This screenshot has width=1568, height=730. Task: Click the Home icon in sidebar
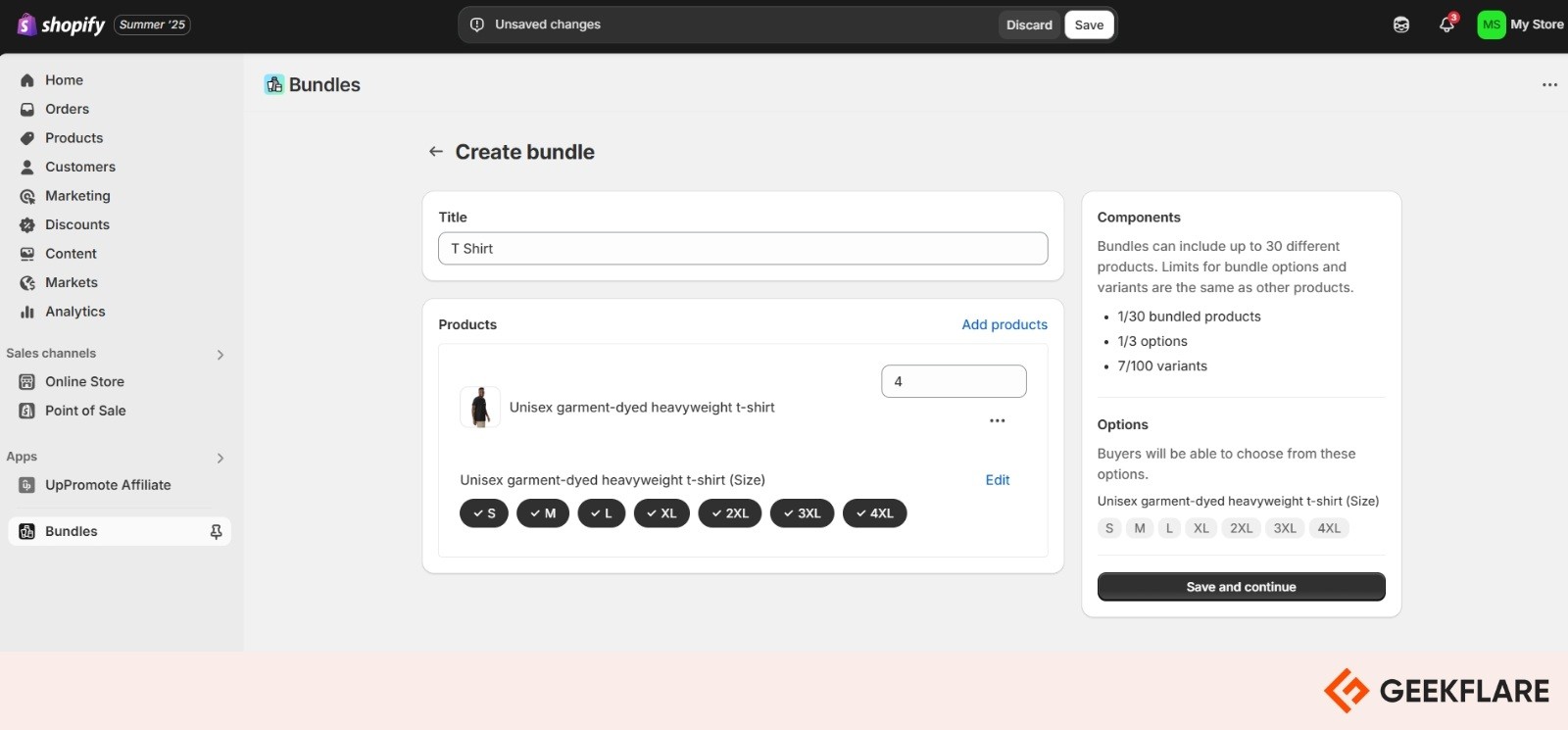click(x=27, y=80)
